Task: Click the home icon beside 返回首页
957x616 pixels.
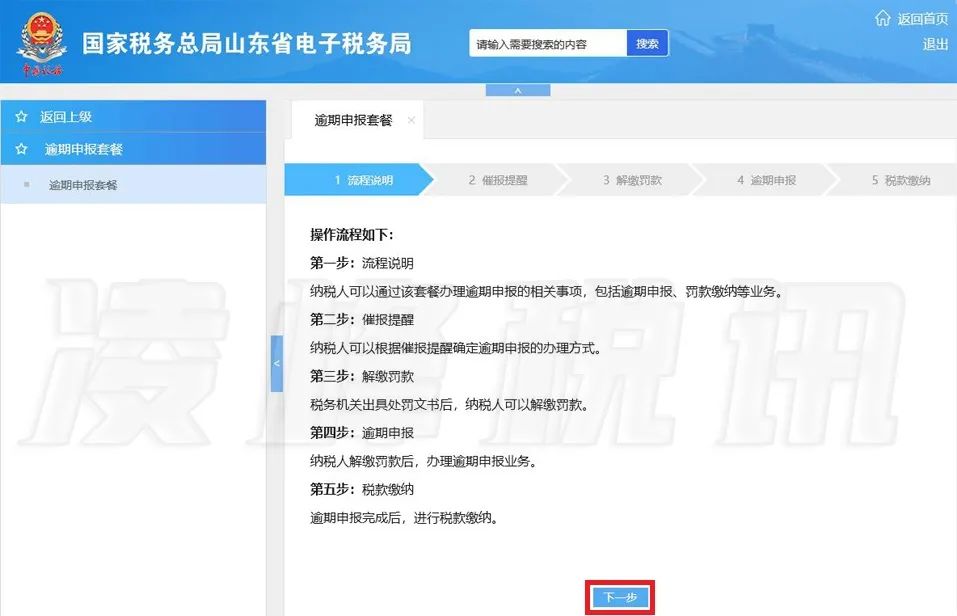Action: coord(882,19)
